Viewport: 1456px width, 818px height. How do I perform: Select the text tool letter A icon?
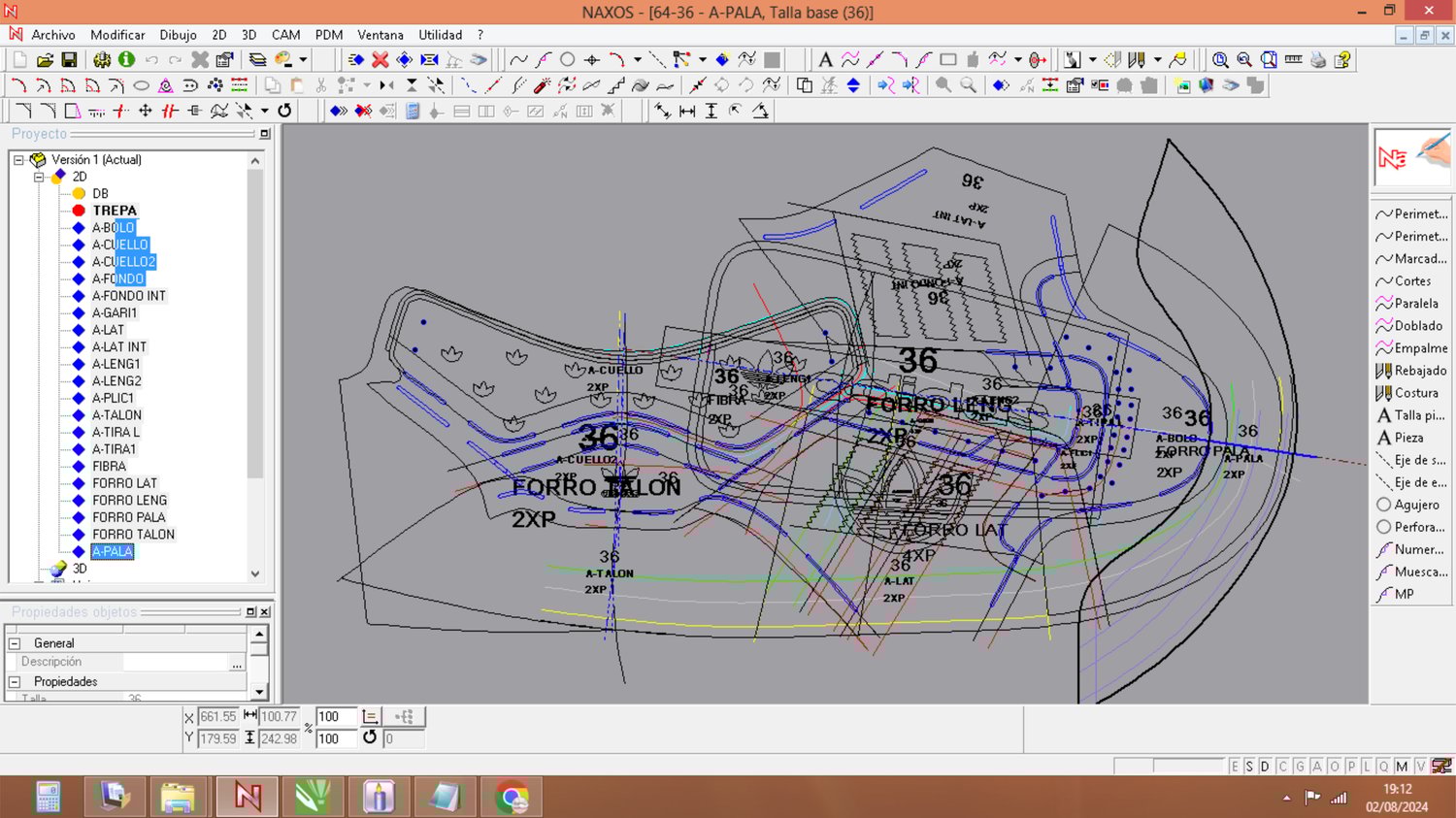point(825,60)
